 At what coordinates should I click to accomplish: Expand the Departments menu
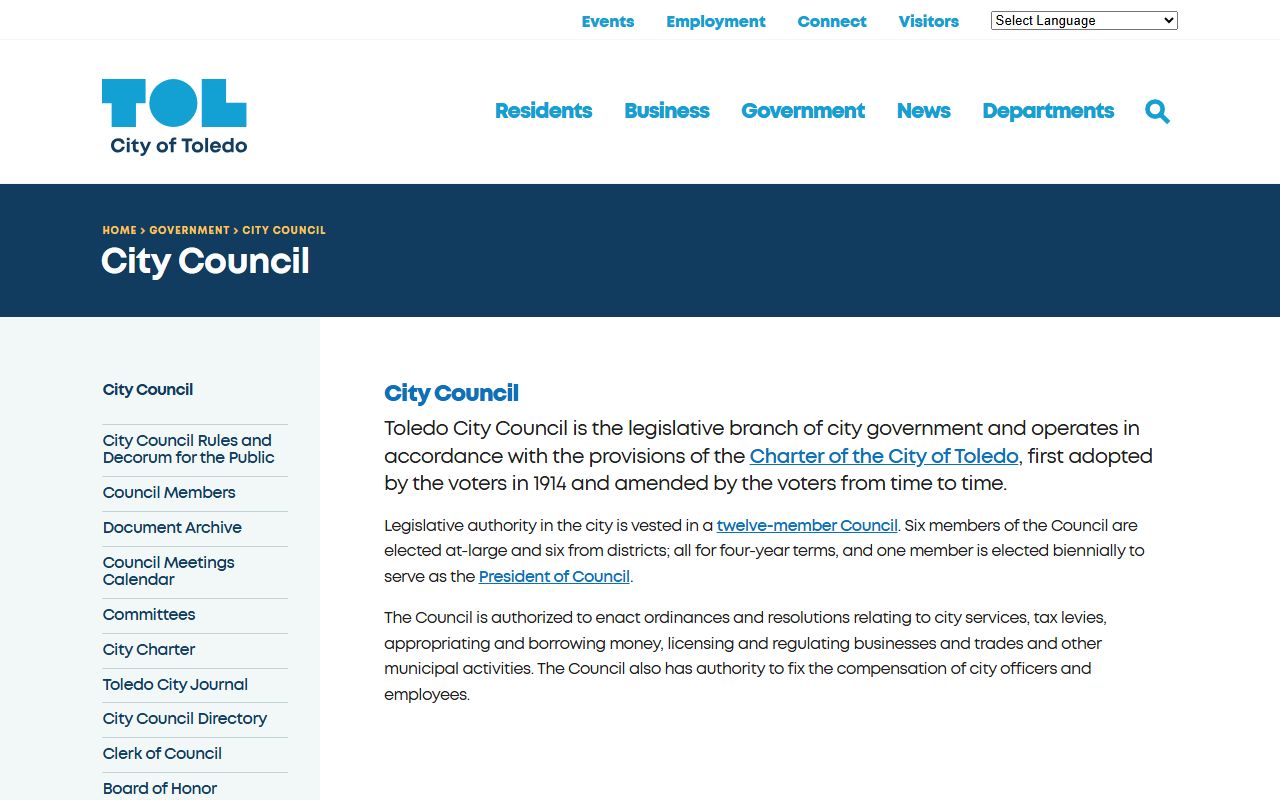[1047, 111]
